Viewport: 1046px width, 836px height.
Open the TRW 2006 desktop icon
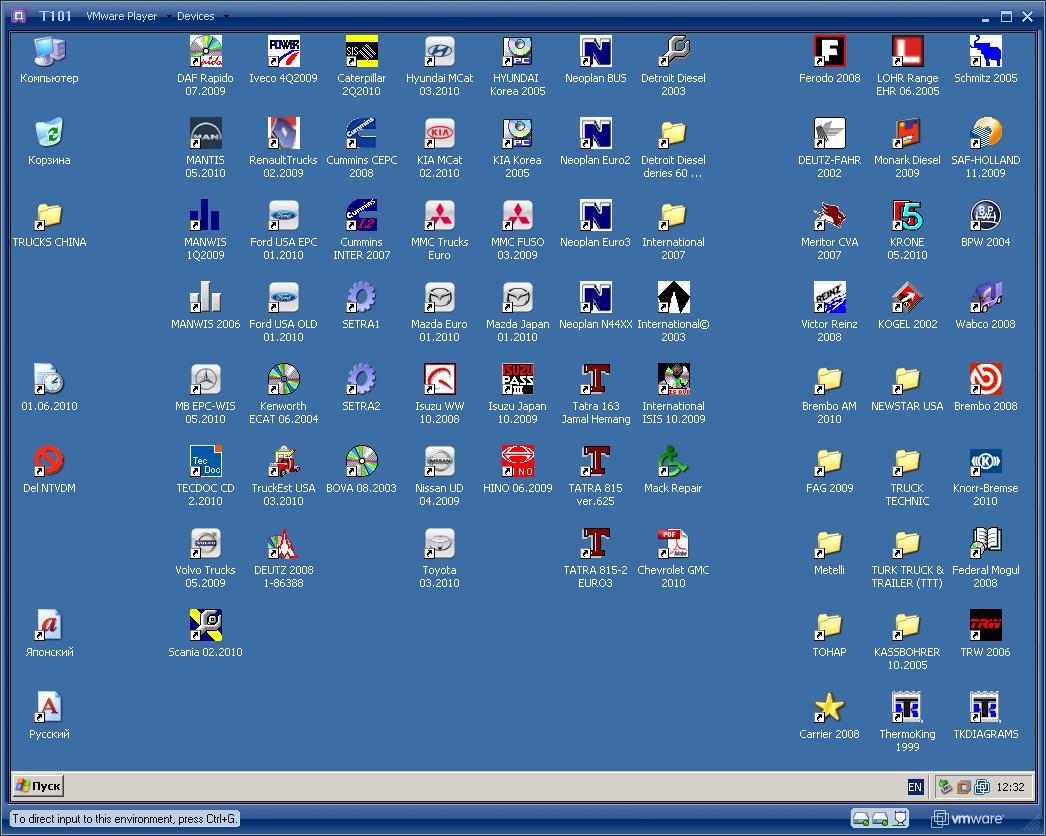tap(985, 626)
